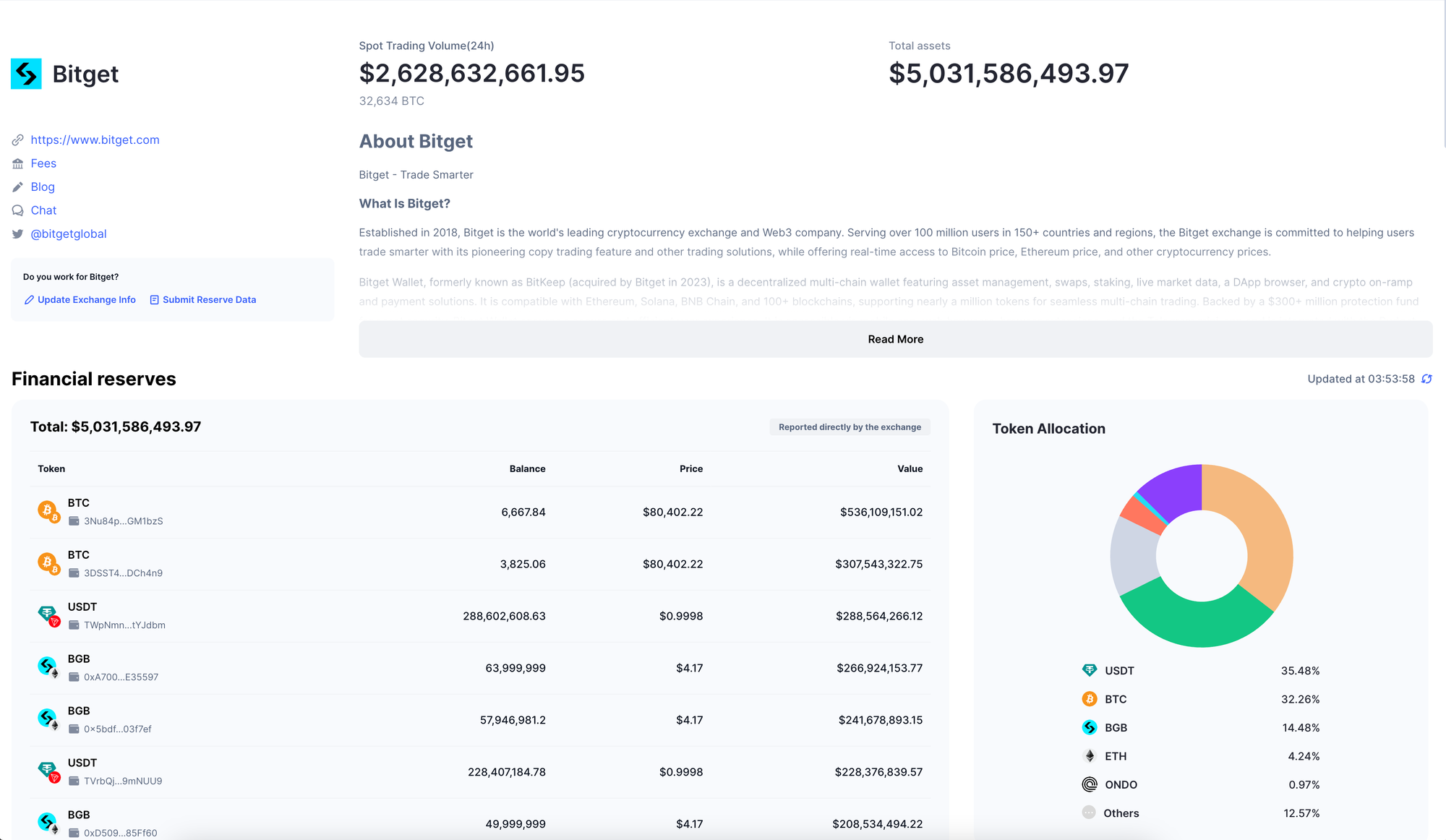Click the USDT icon in allocation legend
This screenshot has width=1446, height=840.
(x=1089, y=670)
